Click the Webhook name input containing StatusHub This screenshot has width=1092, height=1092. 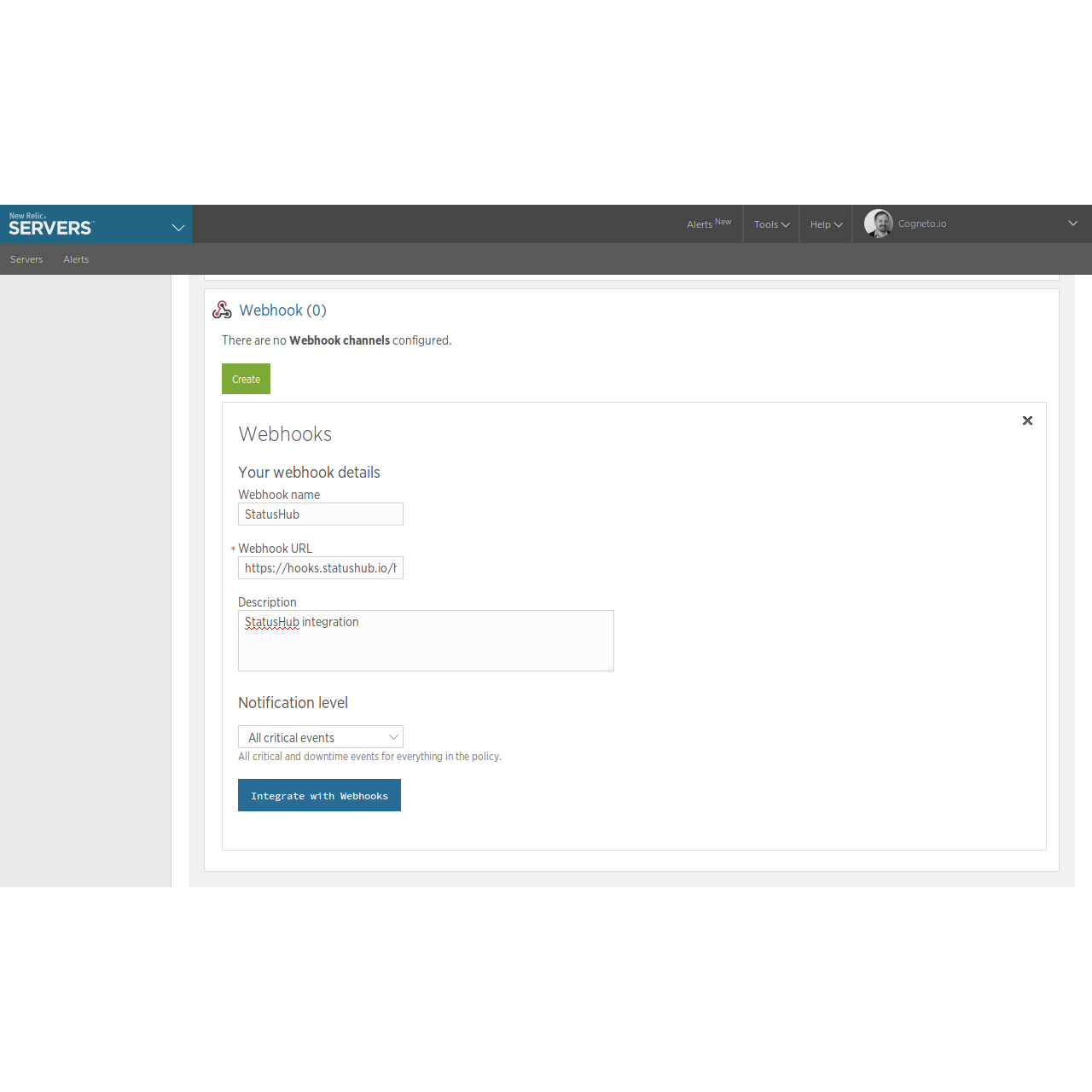pyautogui.click(x=320, y=514)
